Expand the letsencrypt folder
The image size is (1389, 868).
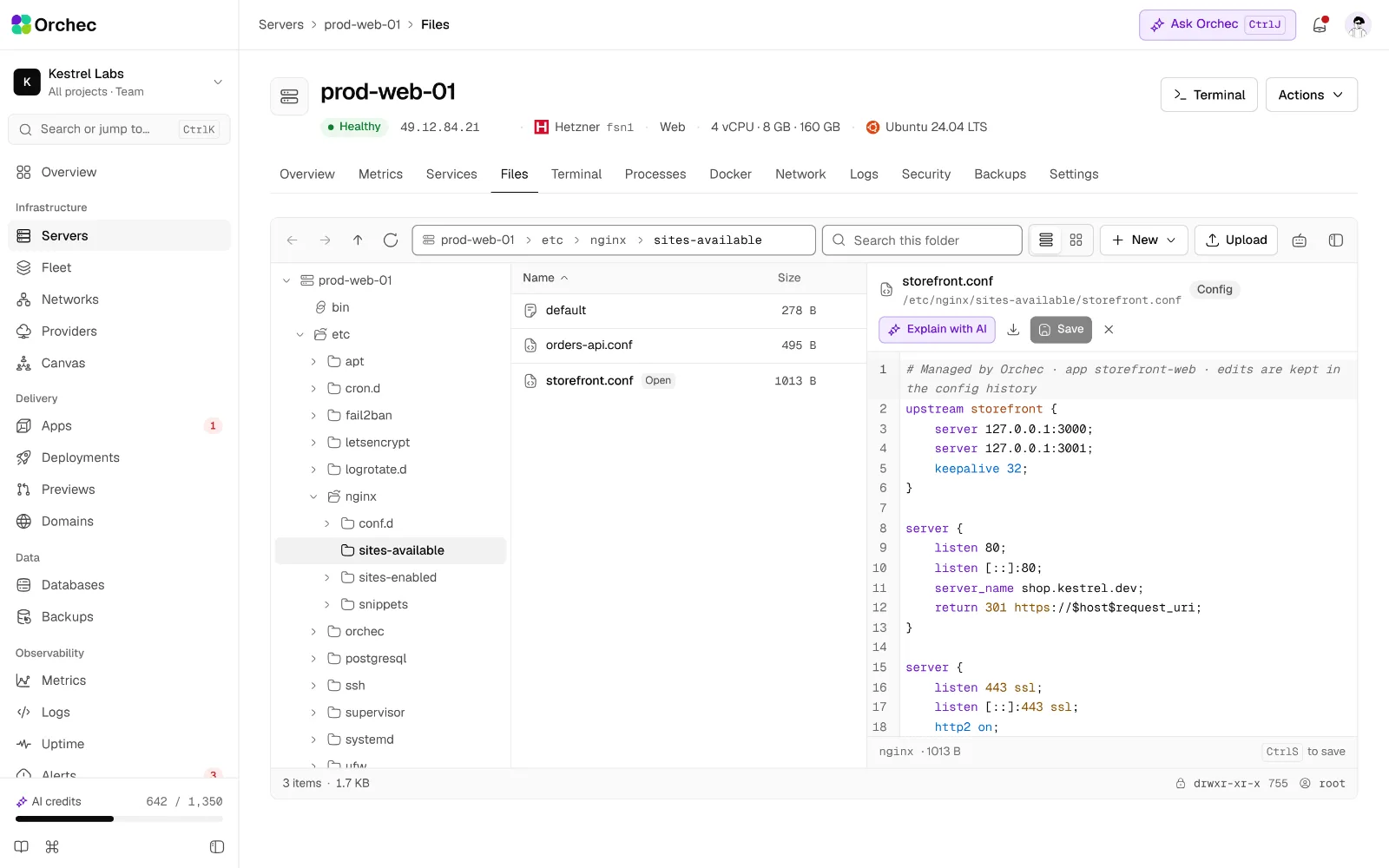tap(313, 443)
